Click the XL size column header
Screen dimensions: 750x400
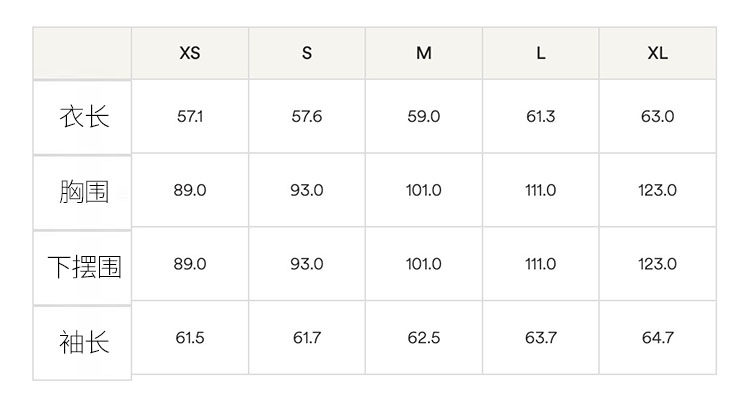[657, 54]
